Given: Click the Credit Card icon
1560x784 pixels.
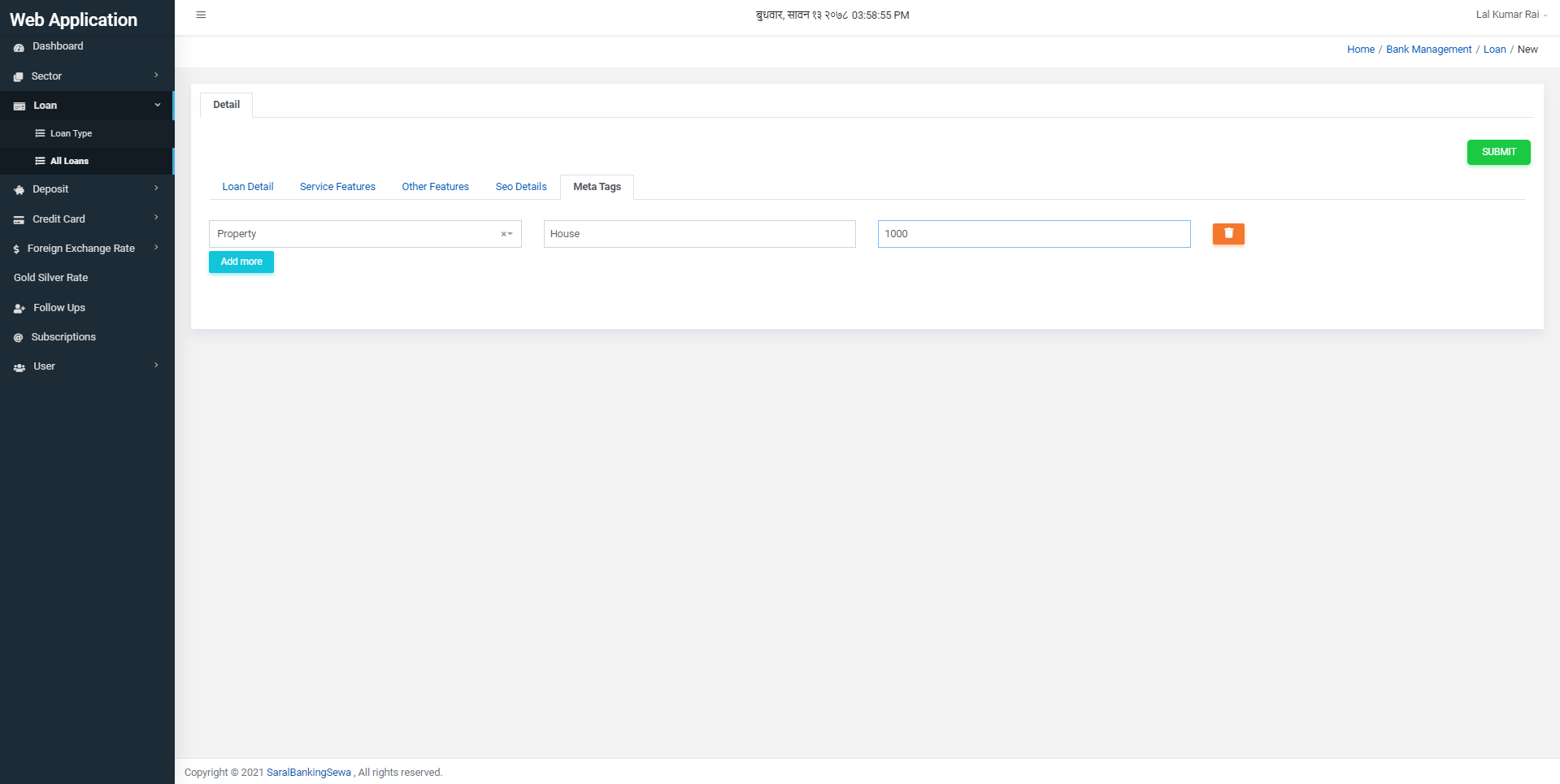Looking at the screenshot, I should [19, 219].
